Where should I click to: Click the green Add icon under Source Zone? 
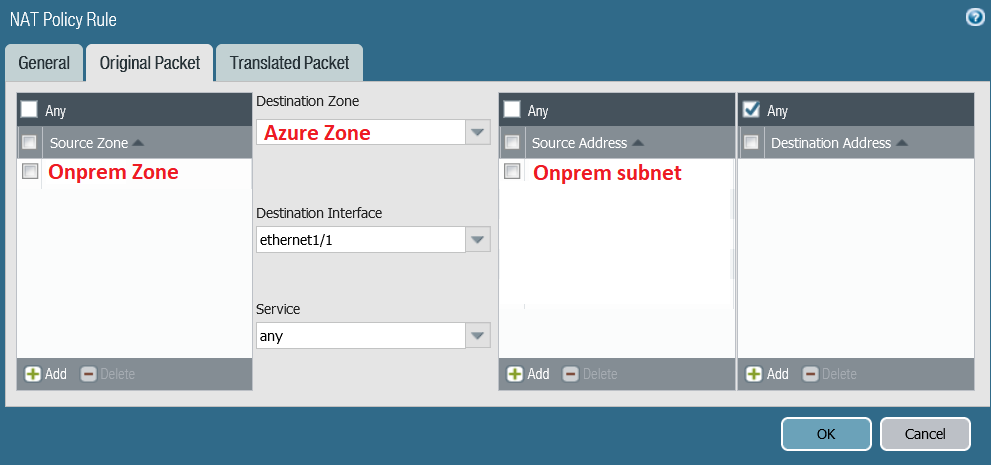32,374
